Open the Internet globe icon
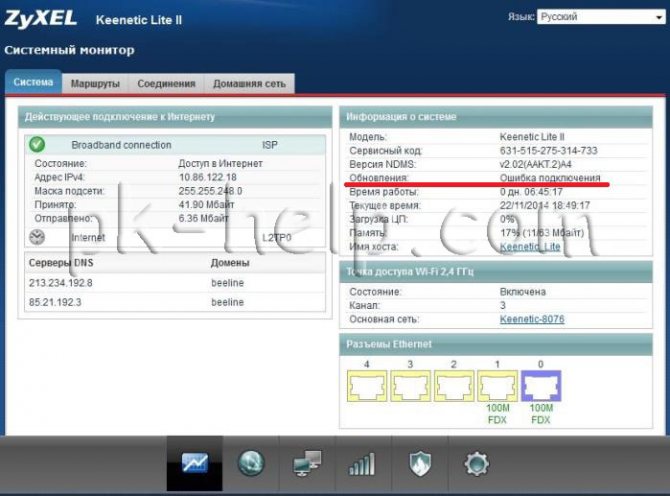670x496 pixels. coord(251,463)
